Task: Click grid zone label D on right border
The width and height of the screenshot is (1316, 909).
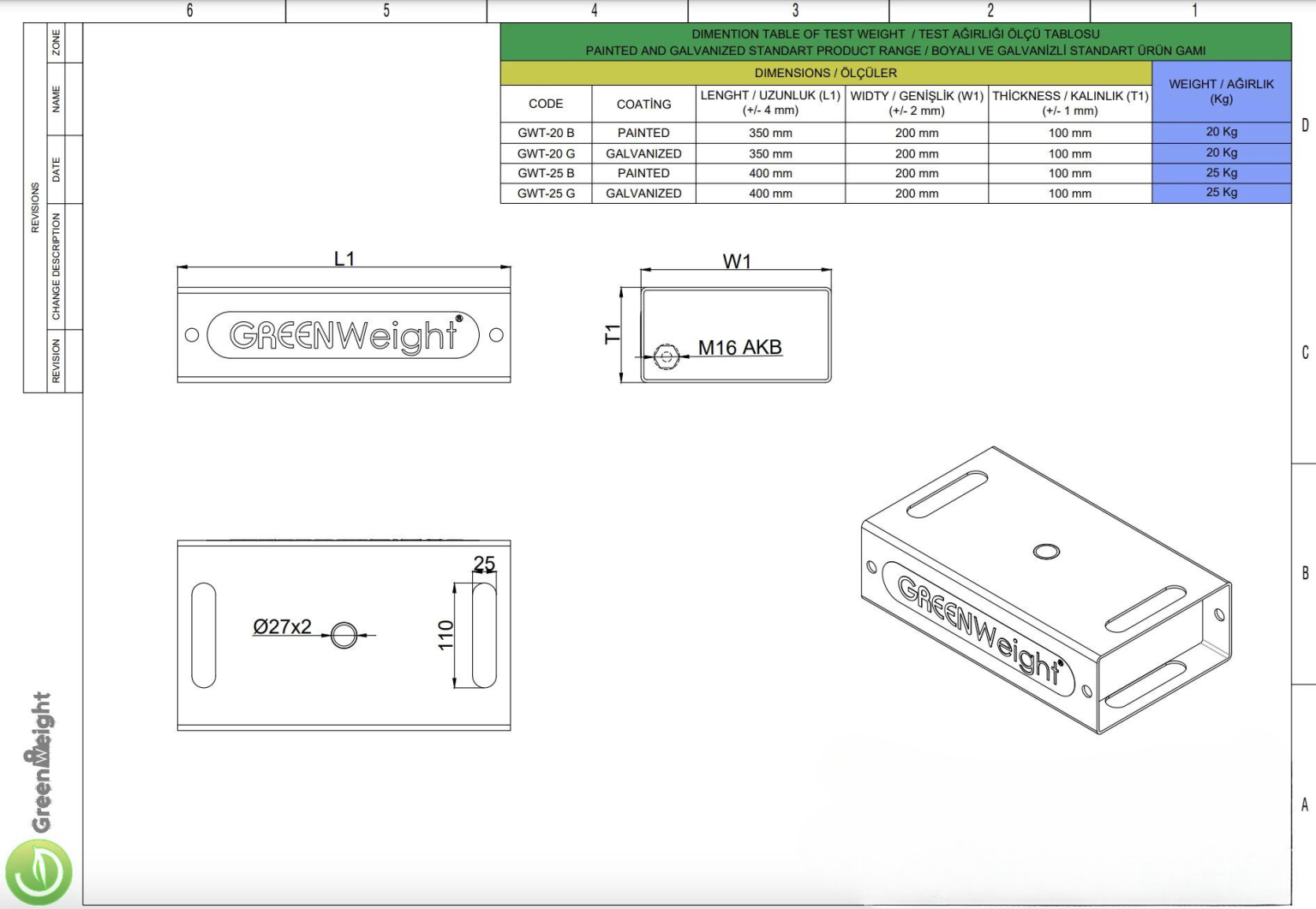Action: click(1303, 126)
